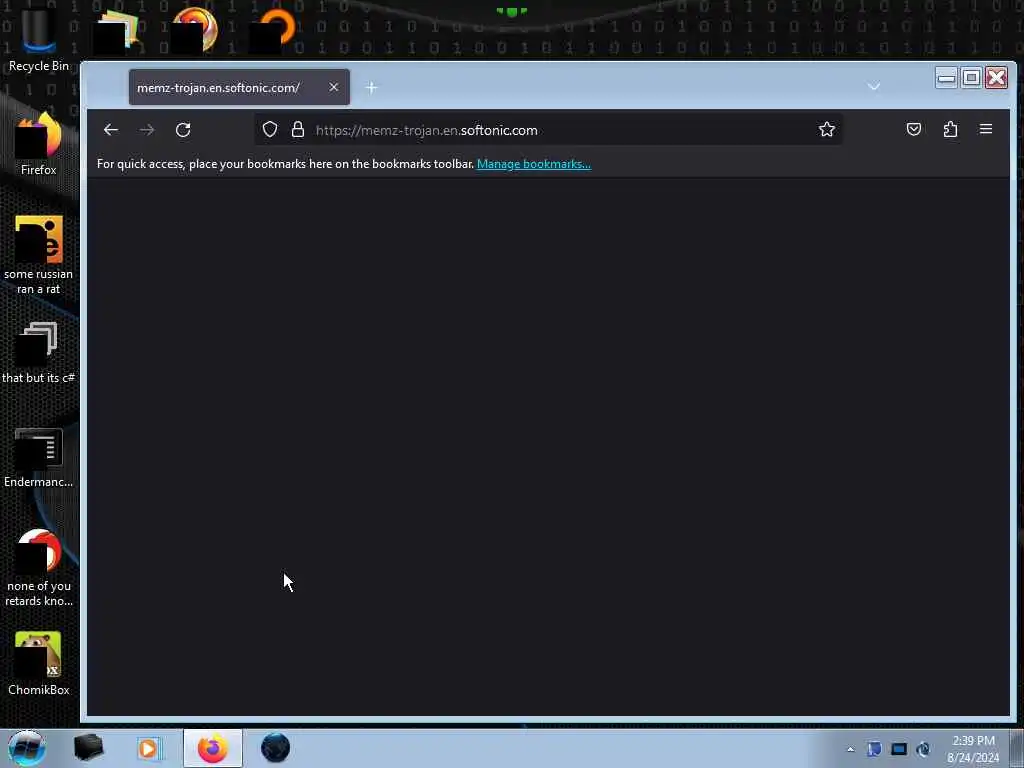Select the 'that but its c#' icon
Viewport: 1024px width, 768px height.
click(x=39, y=353)
